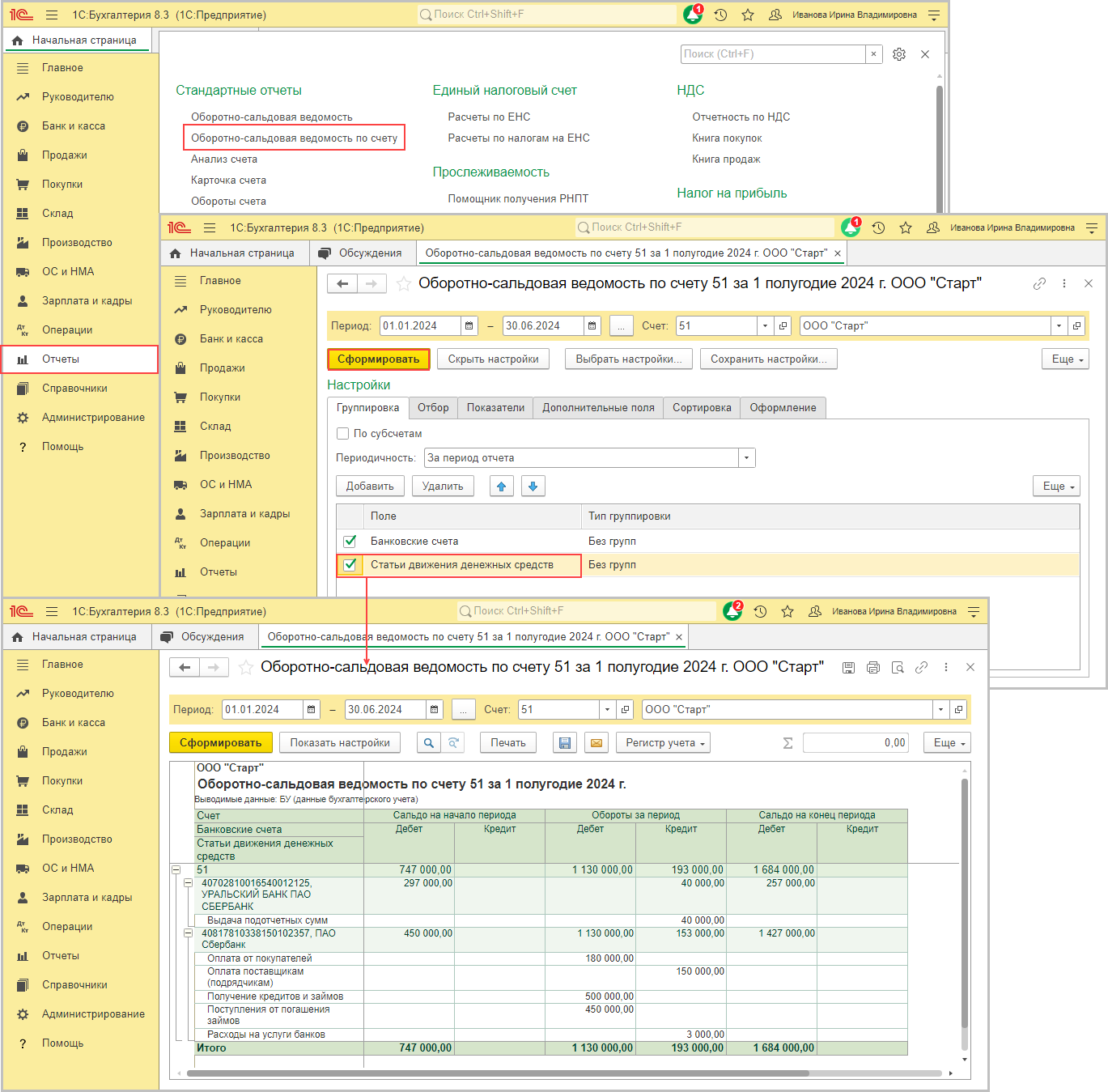The height and width of the screenshot is (1092, 1108).
Task: Toggle По субсчетам checkbox
Action: 342,434
